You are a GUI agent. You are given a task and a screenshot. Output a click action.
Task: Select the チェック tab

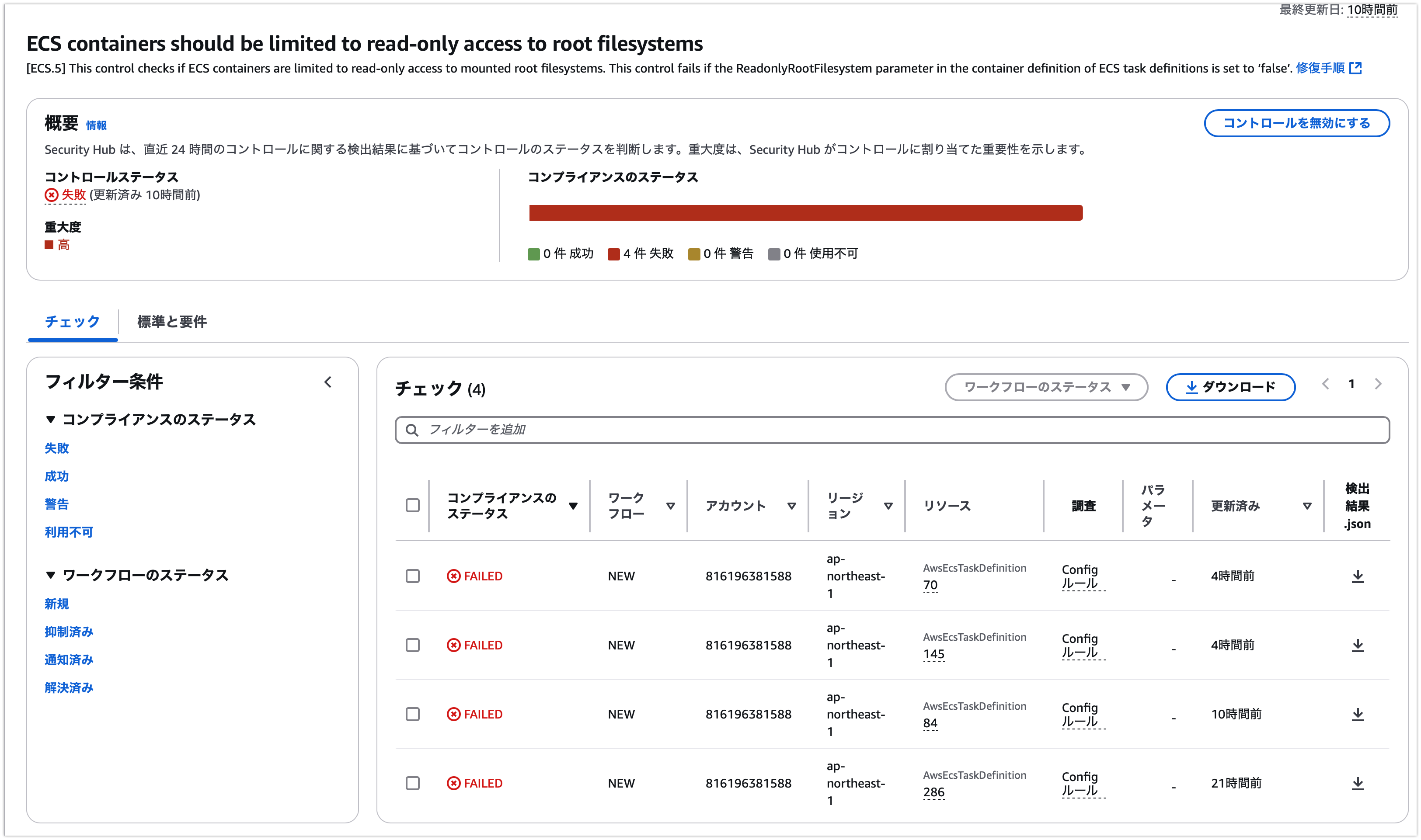[x=73, y=322]
